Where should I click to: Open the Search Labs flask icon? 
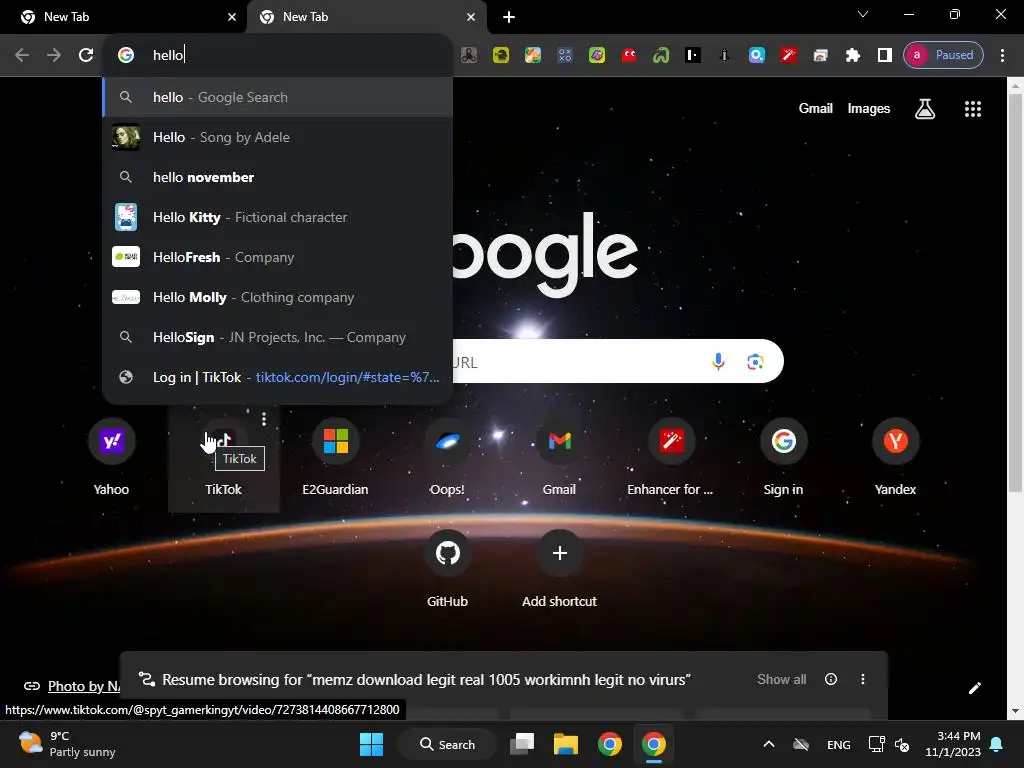(925, 109)
